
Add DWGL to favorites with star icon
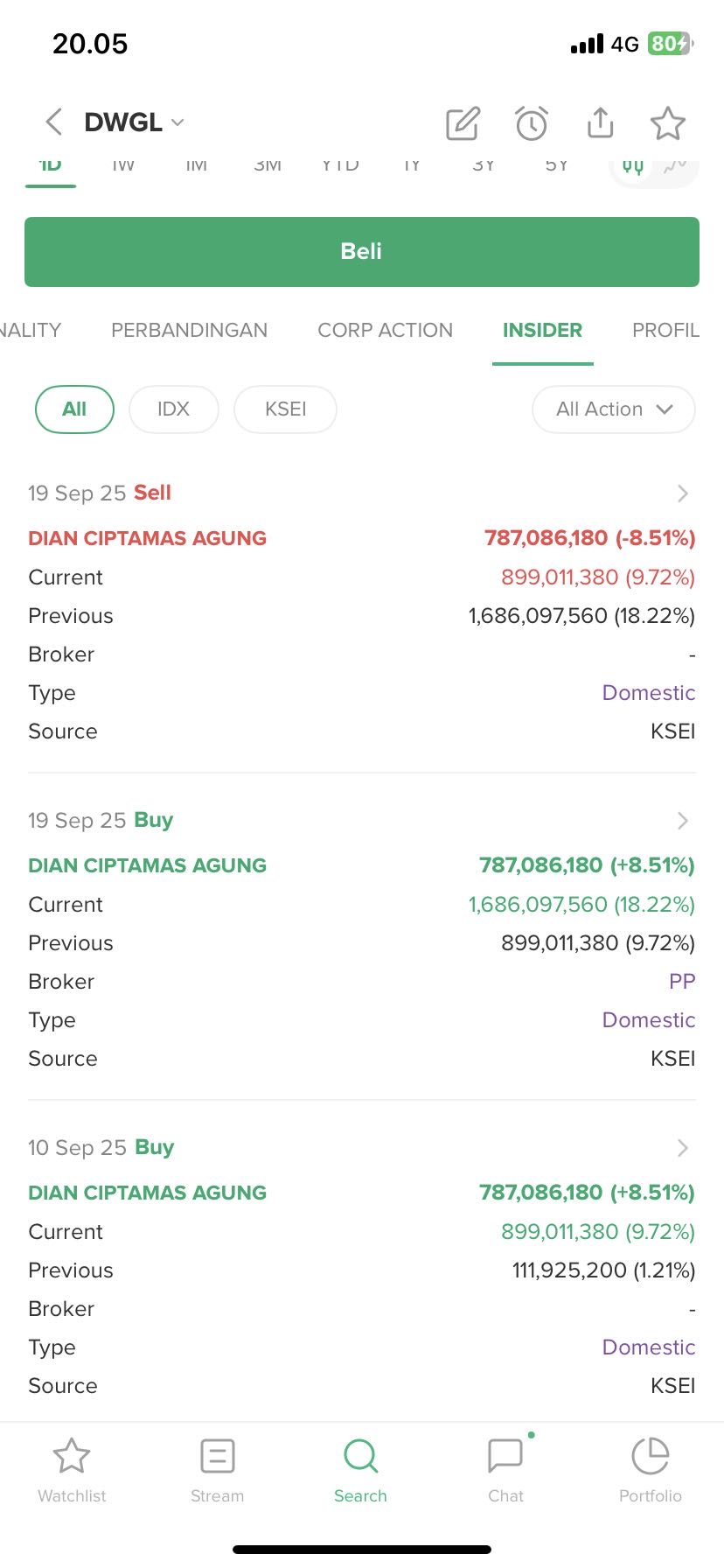668,123
